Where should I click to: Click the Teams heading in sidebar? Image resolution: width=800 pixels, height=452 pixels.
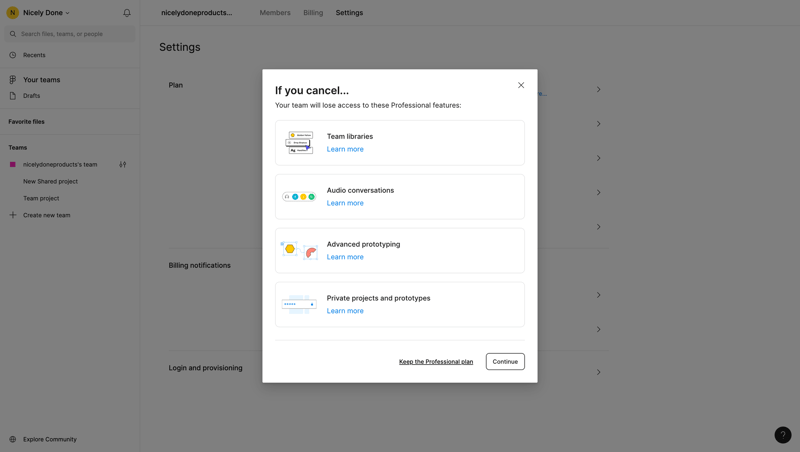(18, 147)
